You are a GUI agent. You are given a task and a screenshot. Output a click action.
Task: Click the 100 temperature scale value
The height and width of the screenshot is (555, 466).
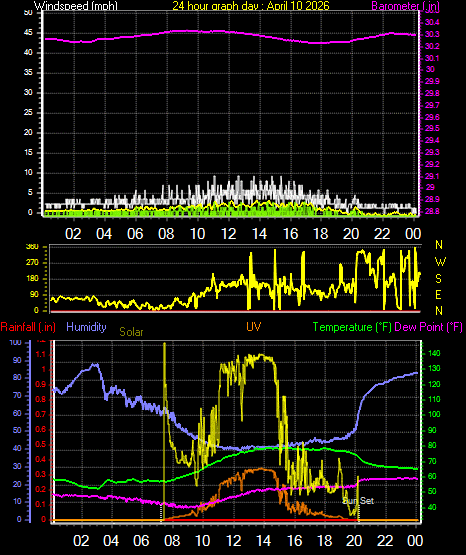click(434, 414)
